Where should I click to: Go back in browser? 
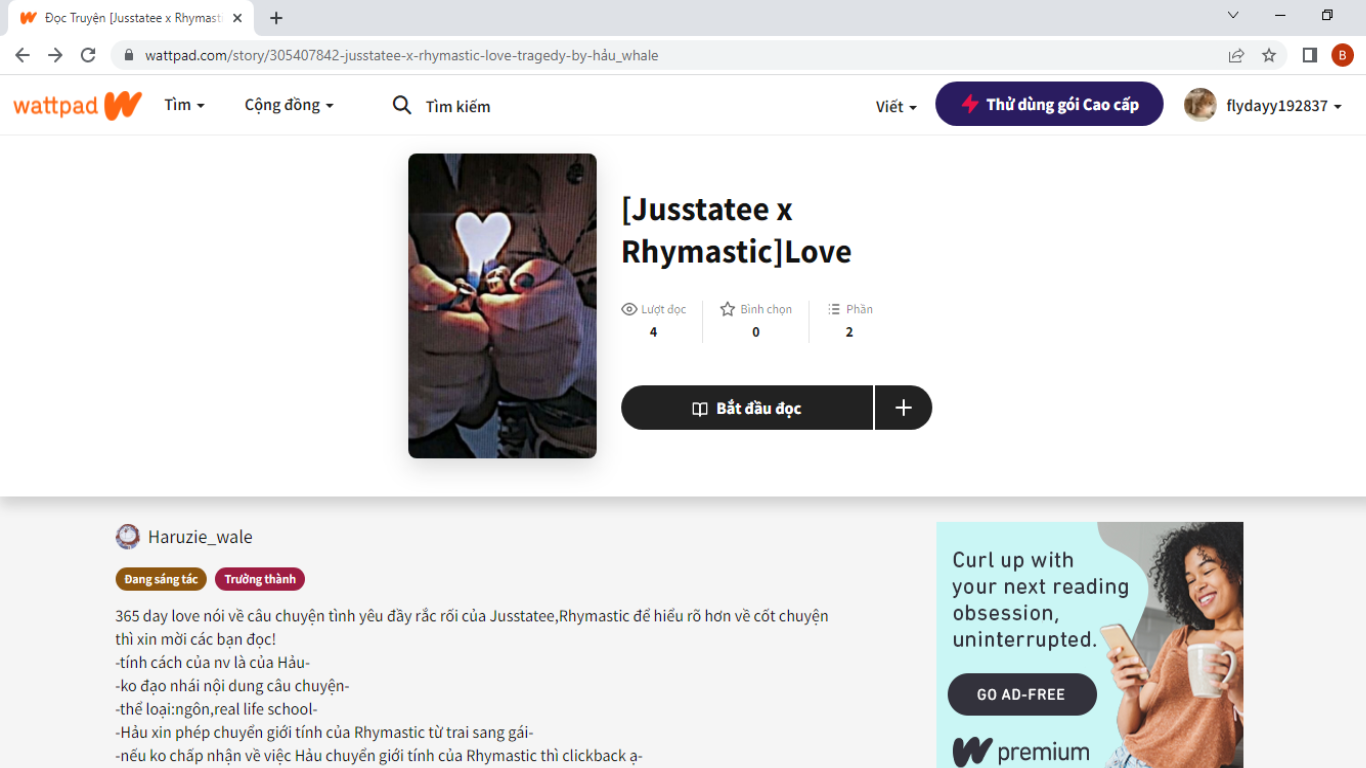pyautogui.click(x=22, y=55)
